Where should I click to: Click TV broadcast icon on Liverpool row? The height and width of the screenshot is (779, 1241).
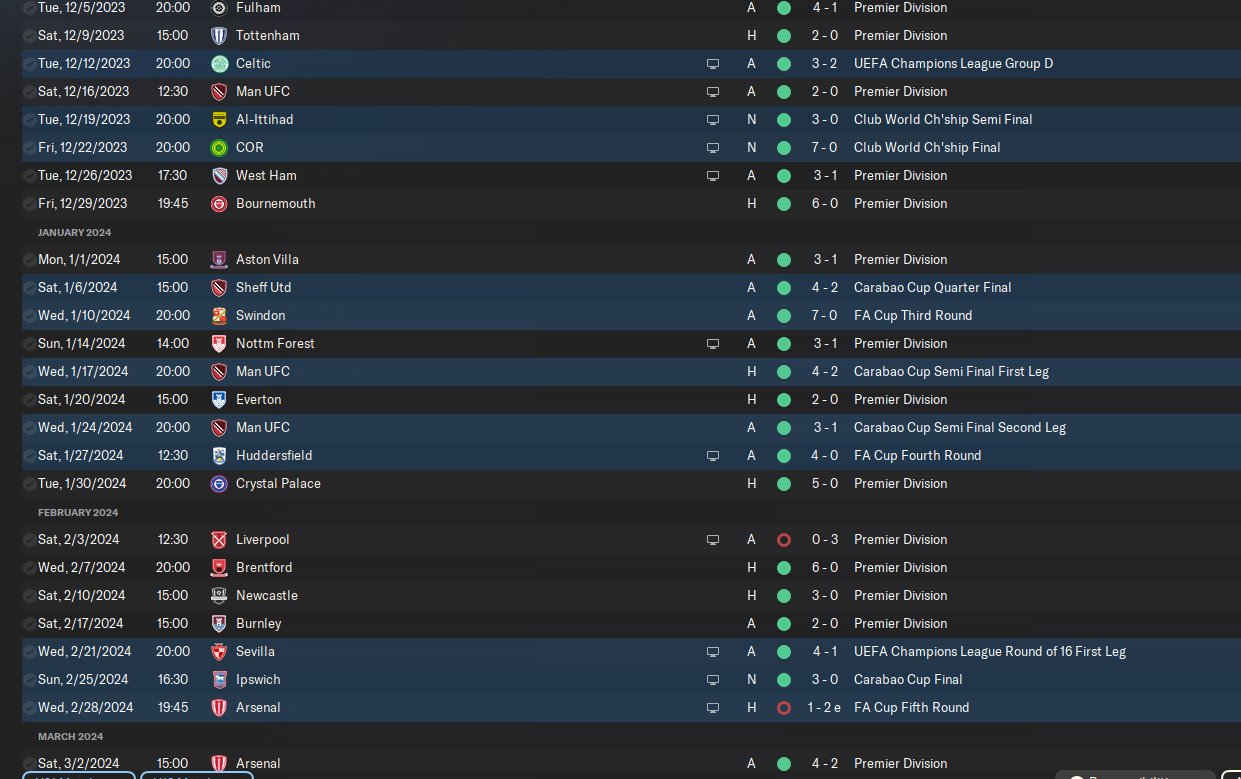(712, 539)
